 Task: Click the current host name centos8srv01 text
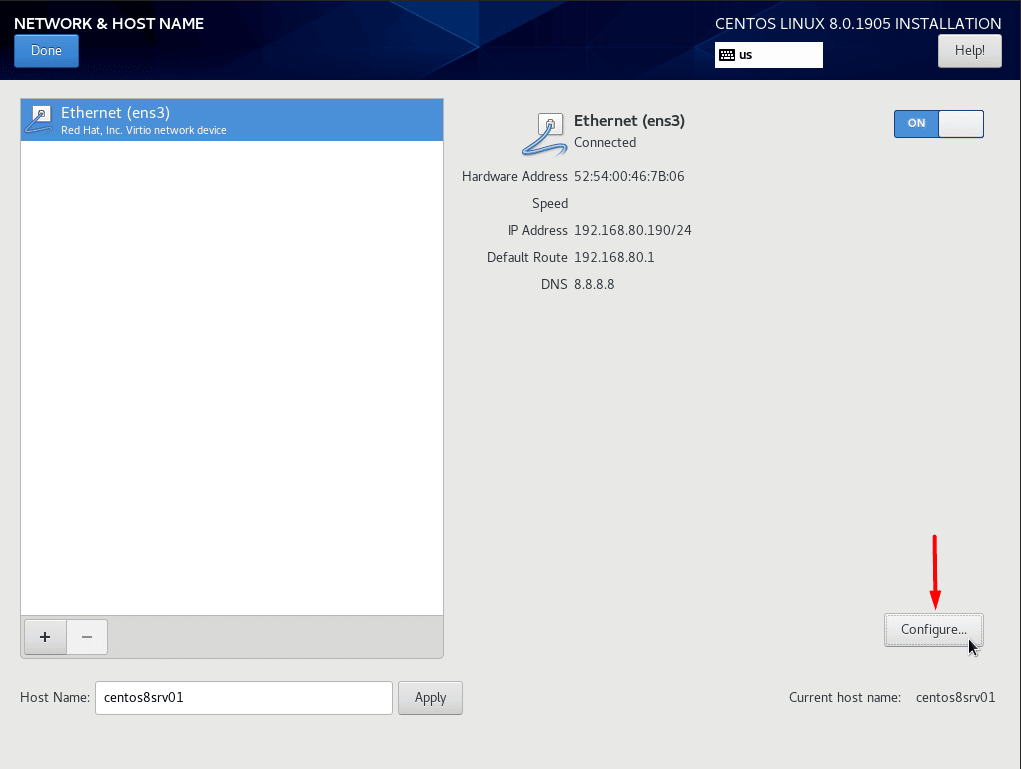click(955, 698)
